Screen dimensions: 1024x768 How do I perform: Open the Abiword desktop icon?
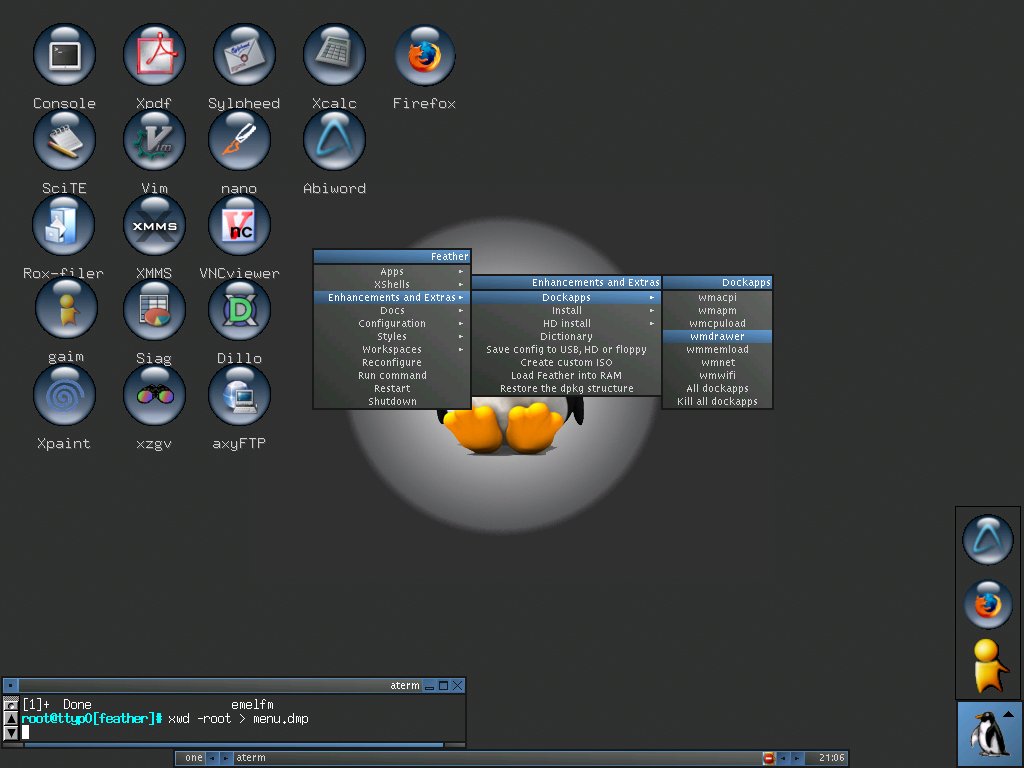[x=334, y=140]
